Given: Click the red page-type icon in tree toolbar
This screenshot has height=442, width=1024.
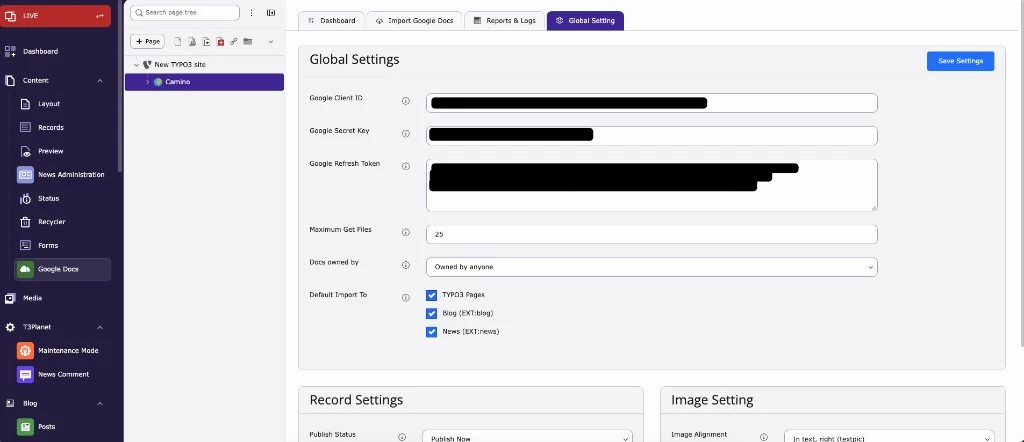Looking at the screenshot, I should [x=220, y=42].
